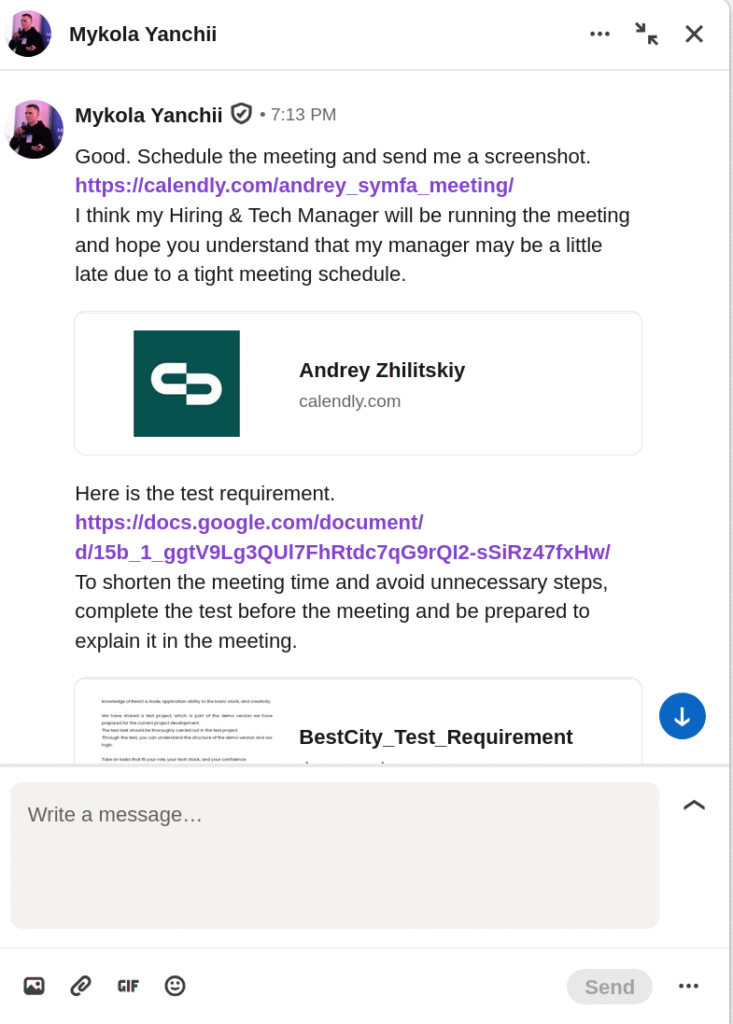Open the GIF picker
This screenshot has height=1024, width=733.
coord(128,986)
